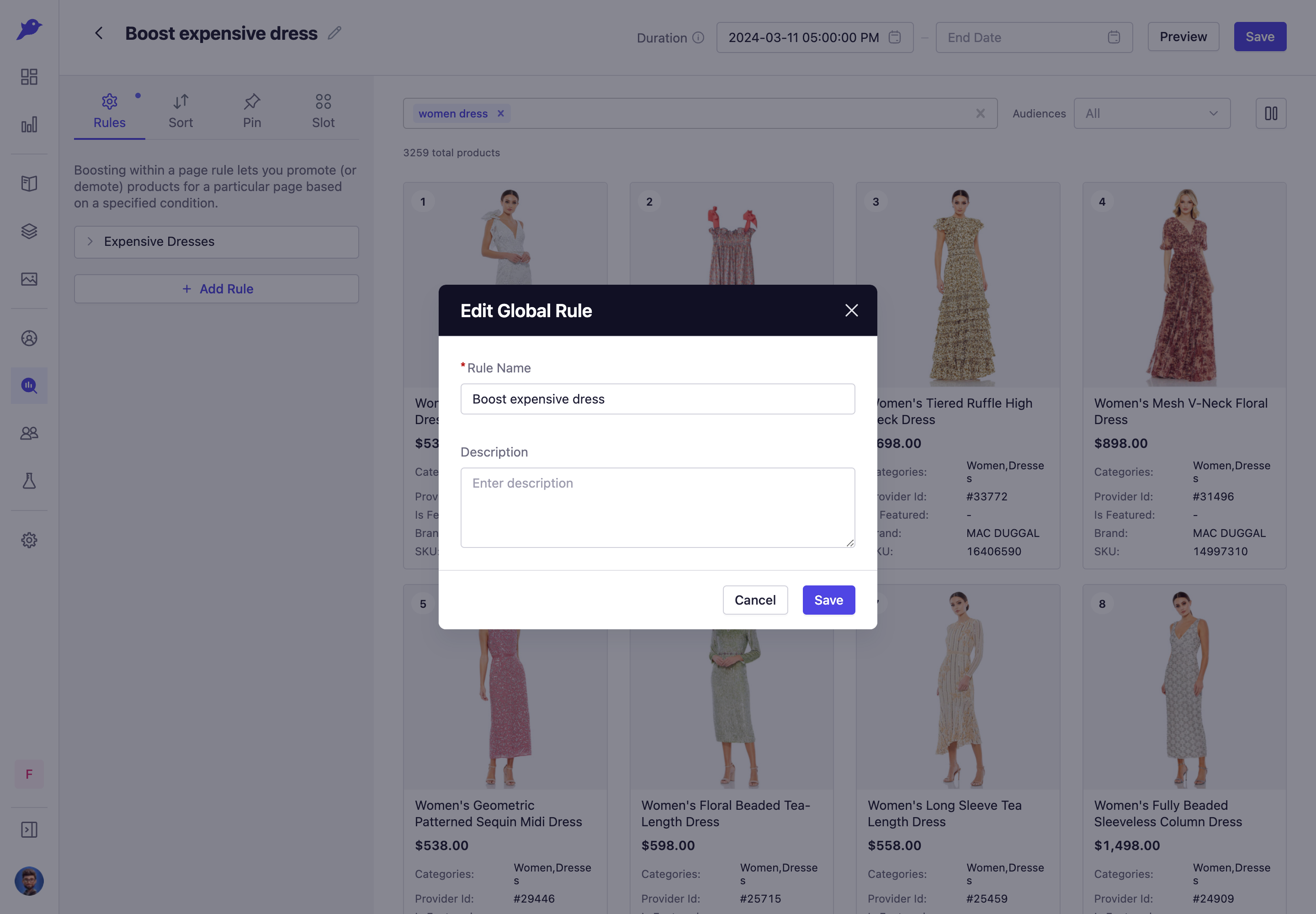
Task: Click the Add Rule button
Action: click(x=217, y=289)
